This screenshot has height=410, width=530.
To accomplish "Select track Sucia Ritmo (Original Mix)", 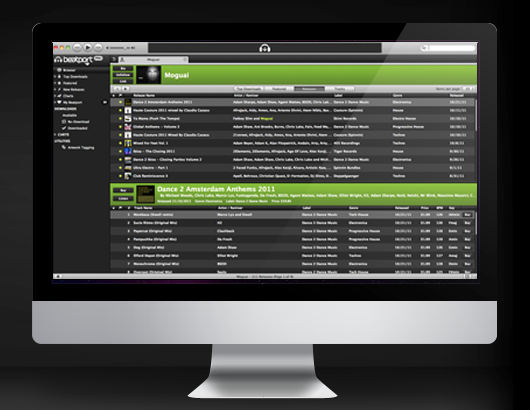I will (x=292, y=223).
